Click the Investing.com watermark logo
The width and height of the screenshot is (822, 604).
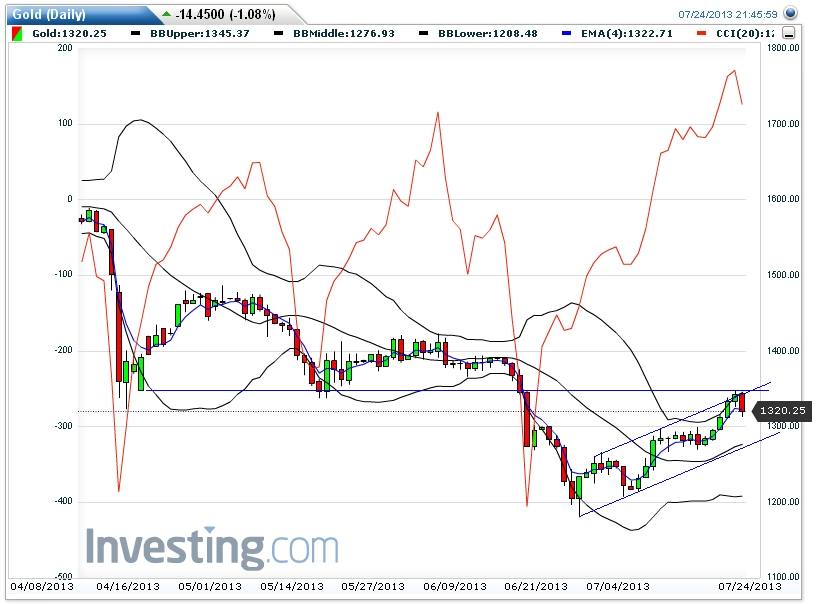pos(212,548)
